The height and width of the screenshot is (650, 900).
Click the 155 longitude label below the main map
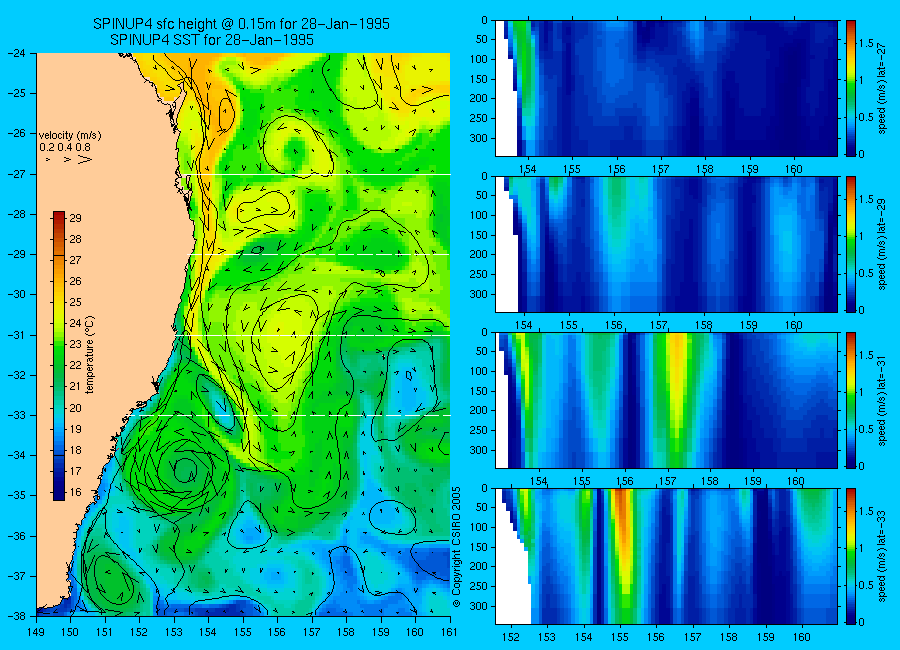coord(243,632)
